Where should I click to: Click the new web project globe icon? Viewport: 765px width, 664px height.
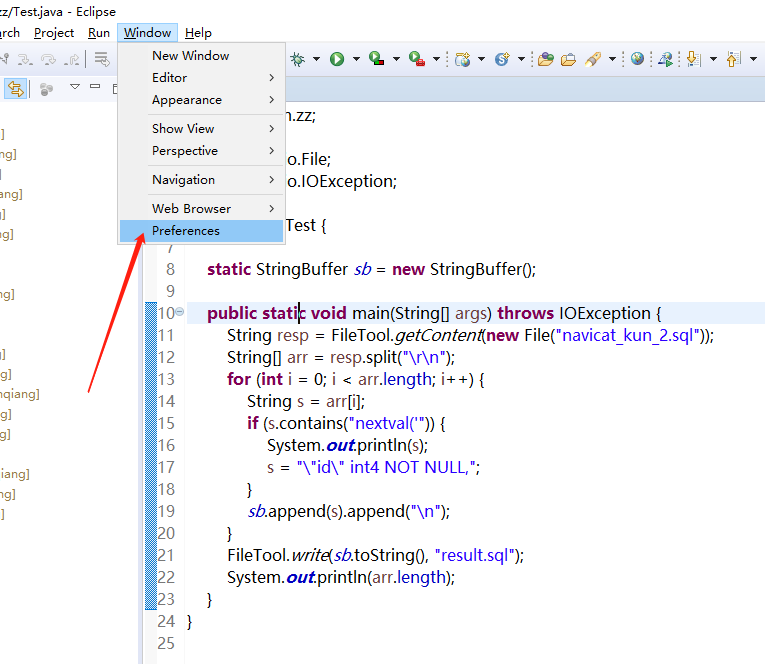(x=463, y=60)
